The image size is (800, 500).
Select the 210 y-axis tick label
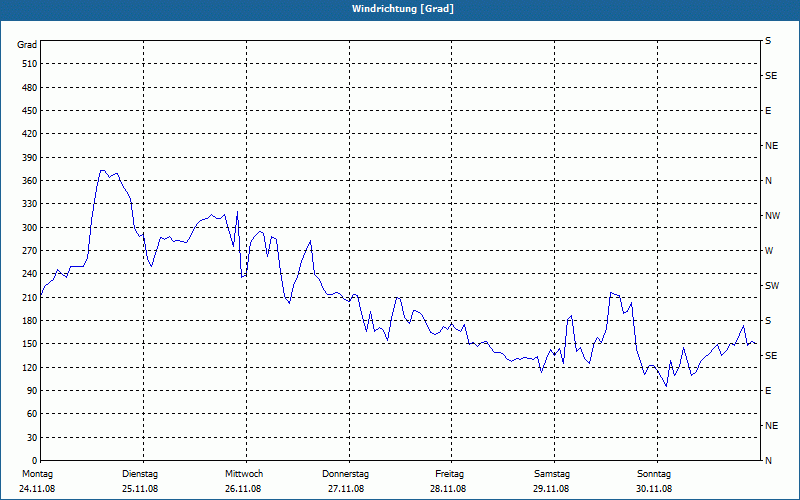30,297
